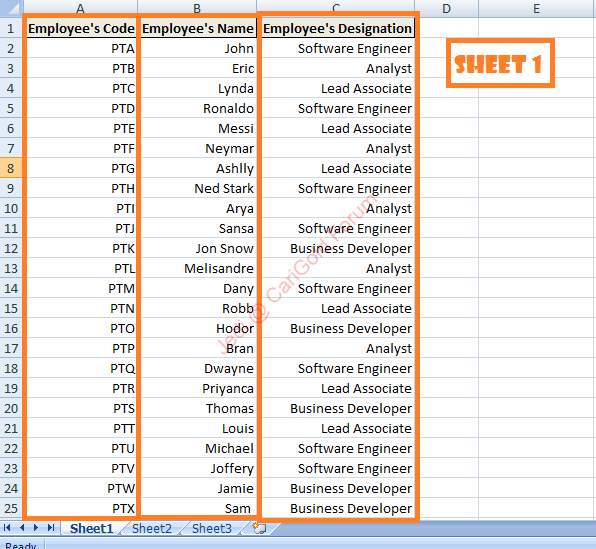Image resolution: width=596 pixels, height=549 pixels.
Task: Select column E header
Action: [x=537, y=8]
